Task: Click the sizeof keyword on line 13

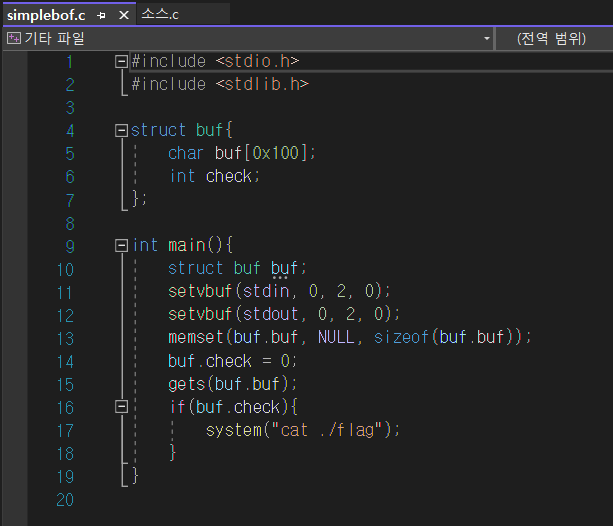Action: 401,337
